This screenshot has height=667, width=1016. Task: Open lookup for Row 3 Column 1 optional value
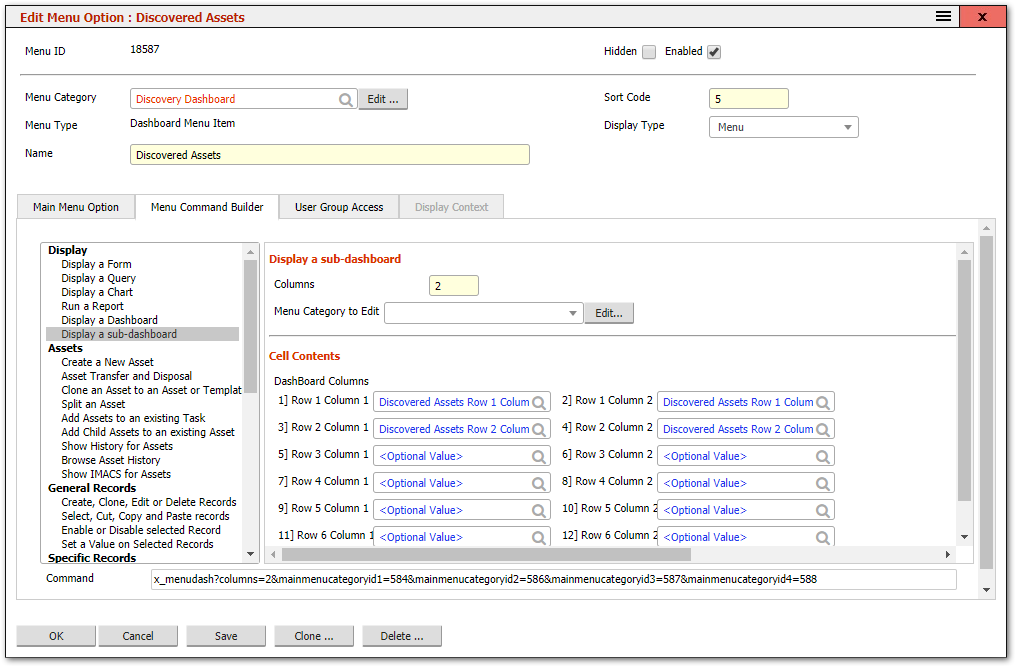point(538,455)
